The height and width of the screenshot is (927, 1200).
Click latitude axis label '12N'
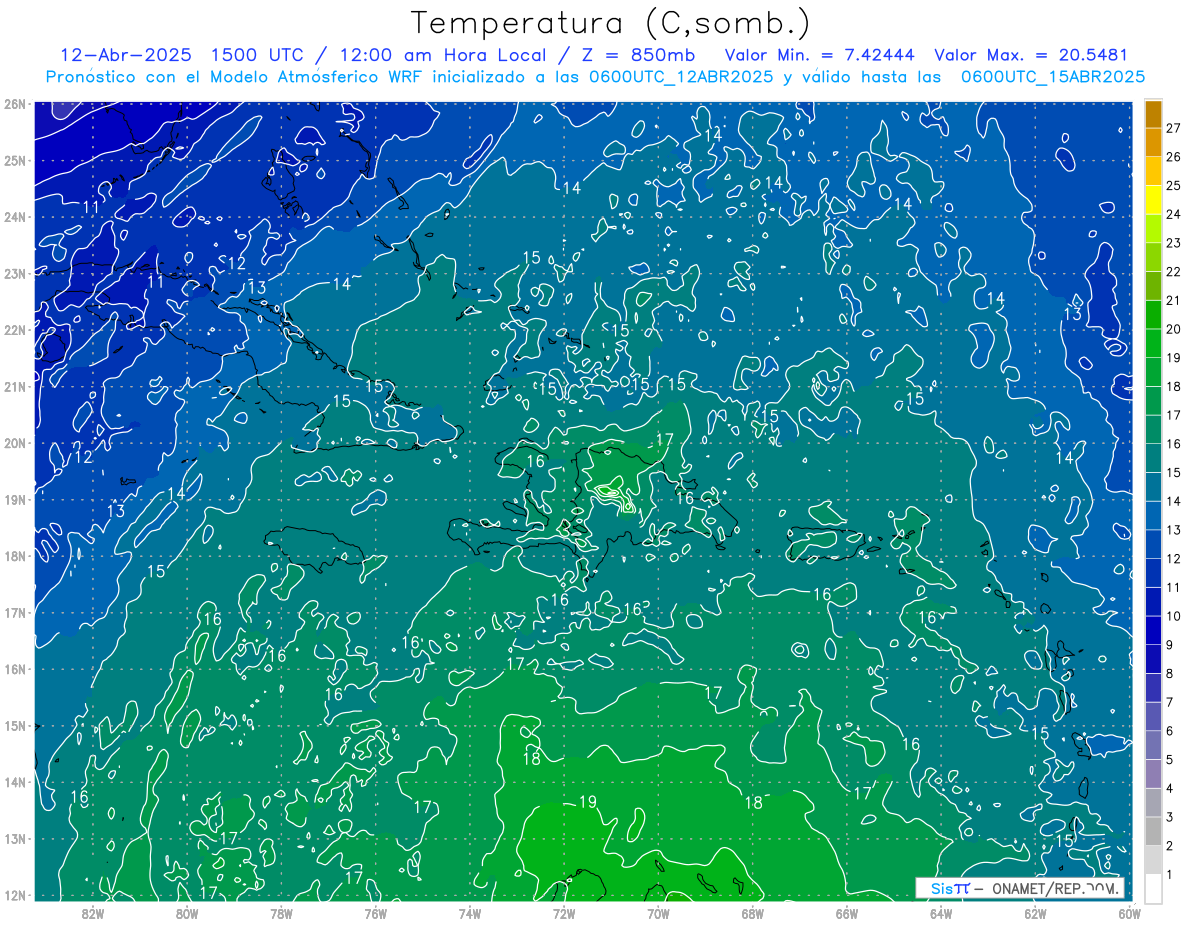point(15,895)
